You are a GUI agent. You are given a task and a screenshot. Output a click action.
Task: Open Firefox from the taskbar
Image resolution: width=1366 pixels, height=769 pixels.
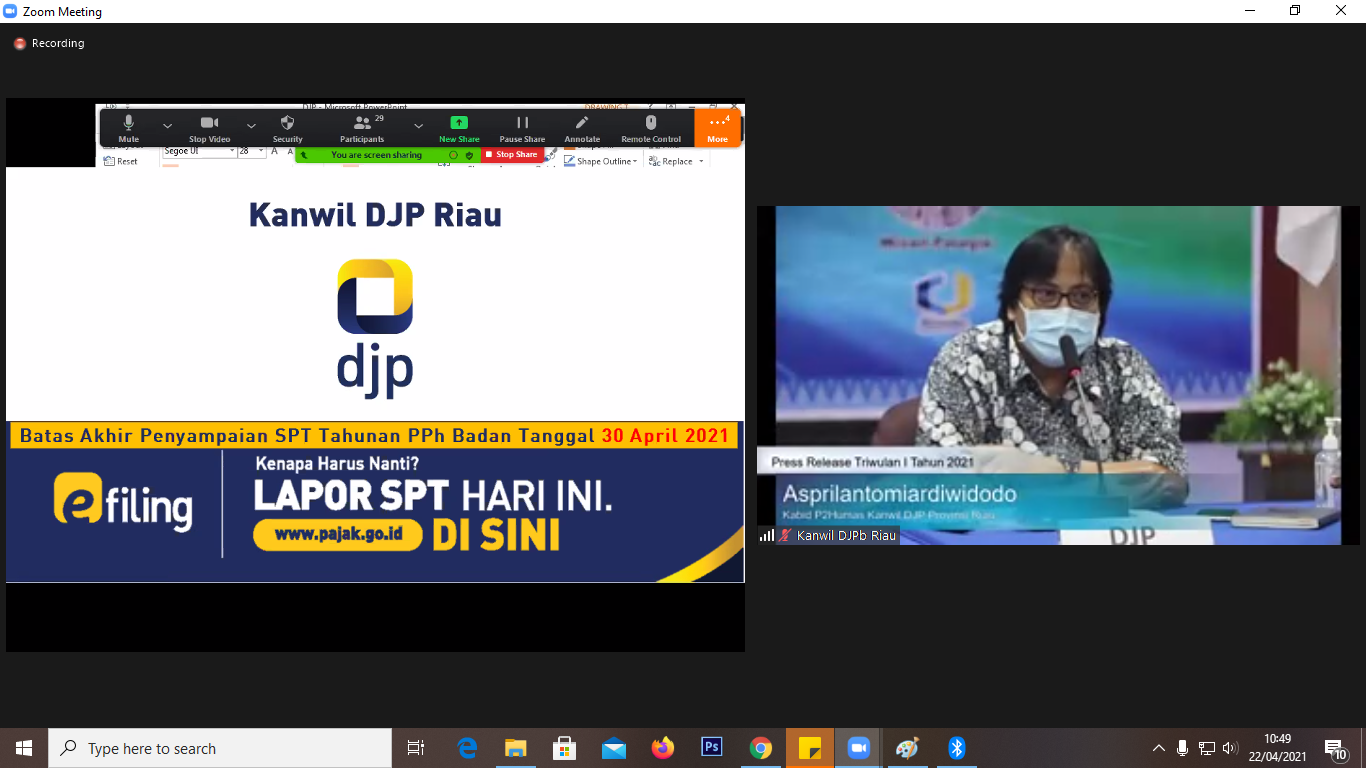click(662, 748)
